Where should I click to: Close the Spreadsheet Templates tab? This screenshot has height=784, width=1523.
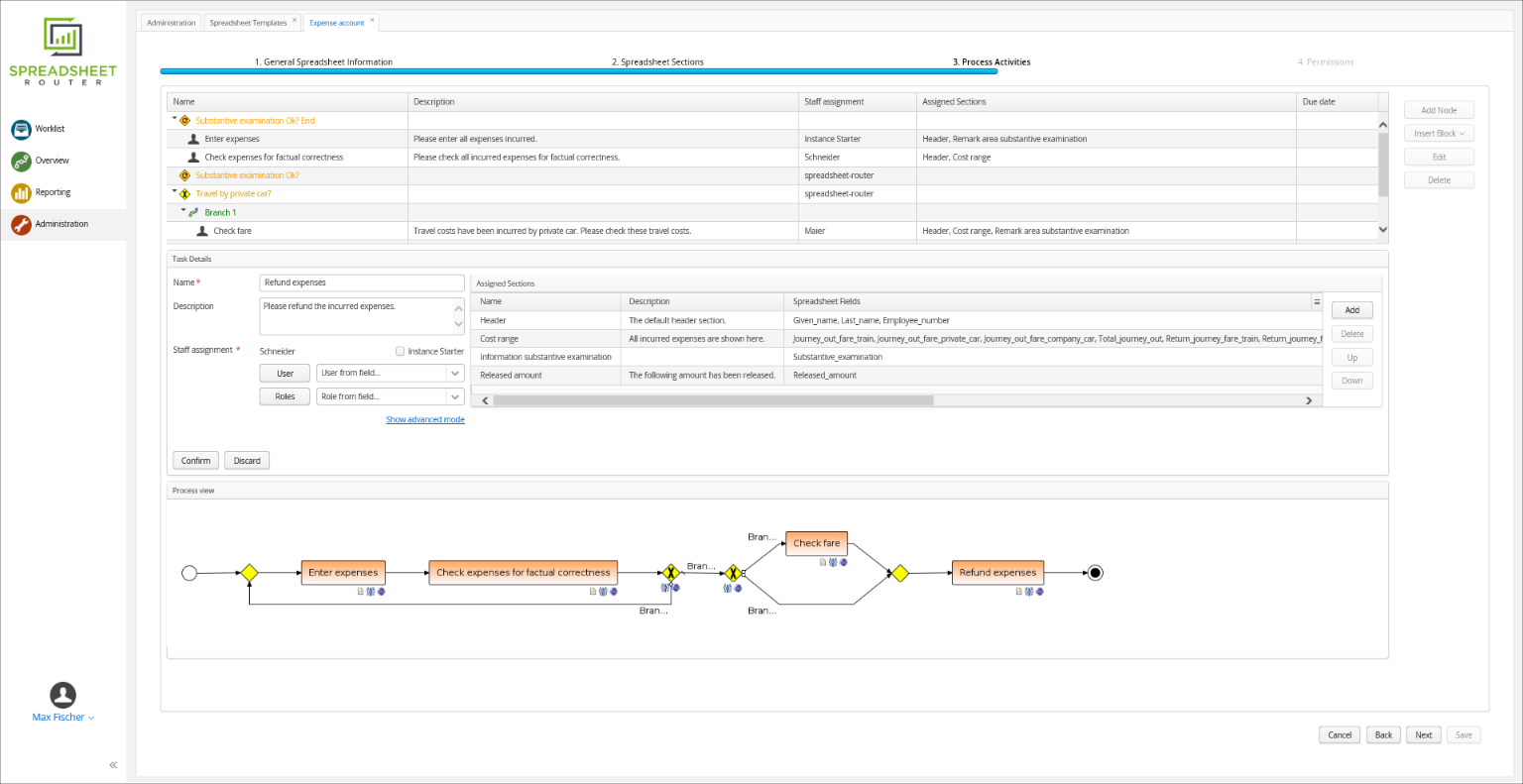click(294, 20)
